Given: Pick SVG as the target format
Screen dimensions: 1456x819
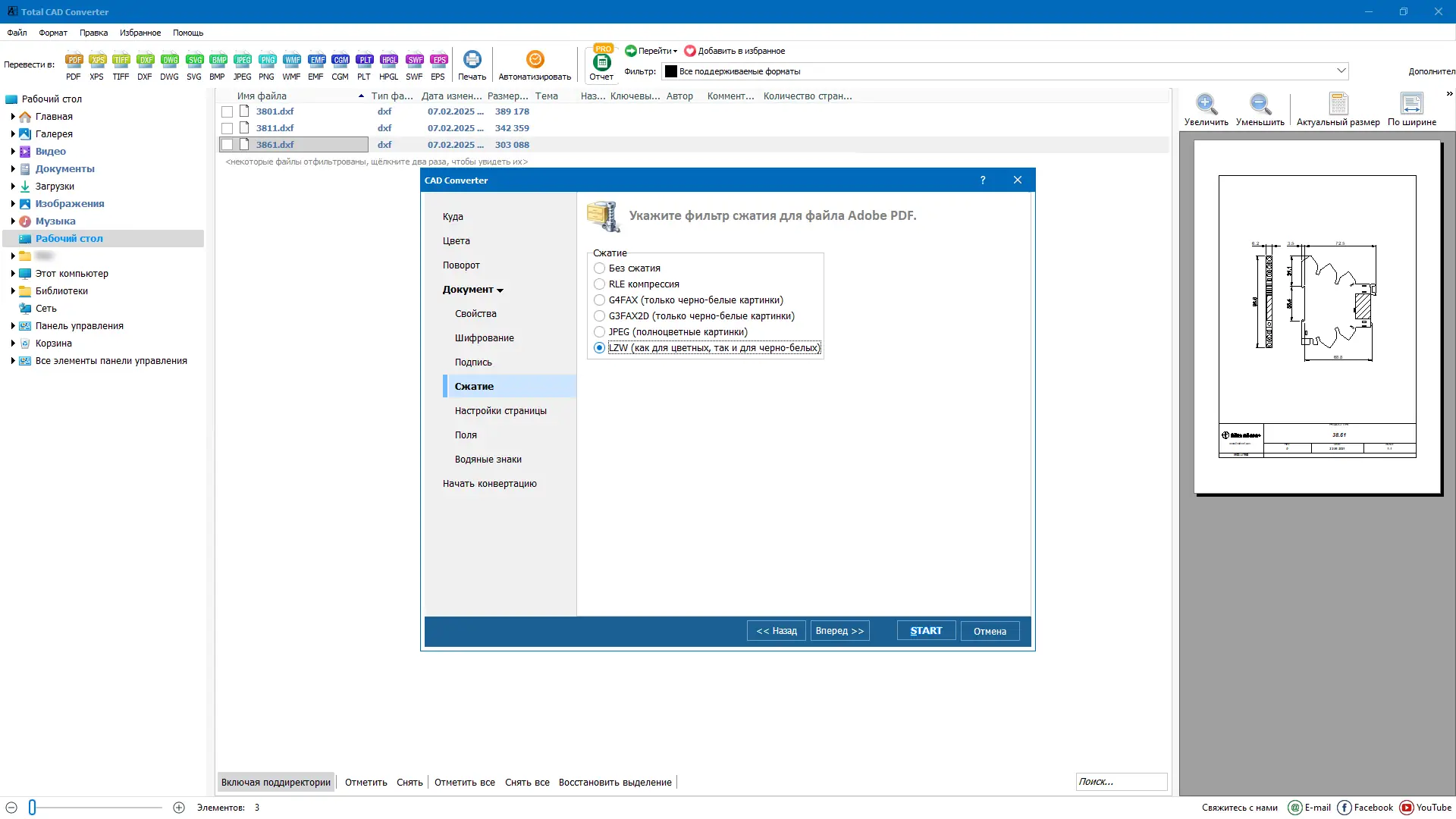Looking at the screenshot, I should tap(193, 59).
